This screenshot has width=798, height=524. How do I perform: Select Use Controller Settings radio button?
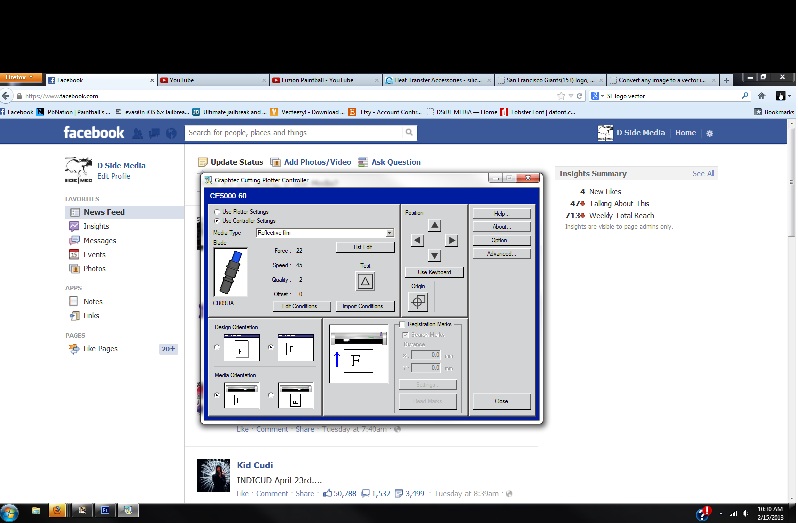coord(217,221)
